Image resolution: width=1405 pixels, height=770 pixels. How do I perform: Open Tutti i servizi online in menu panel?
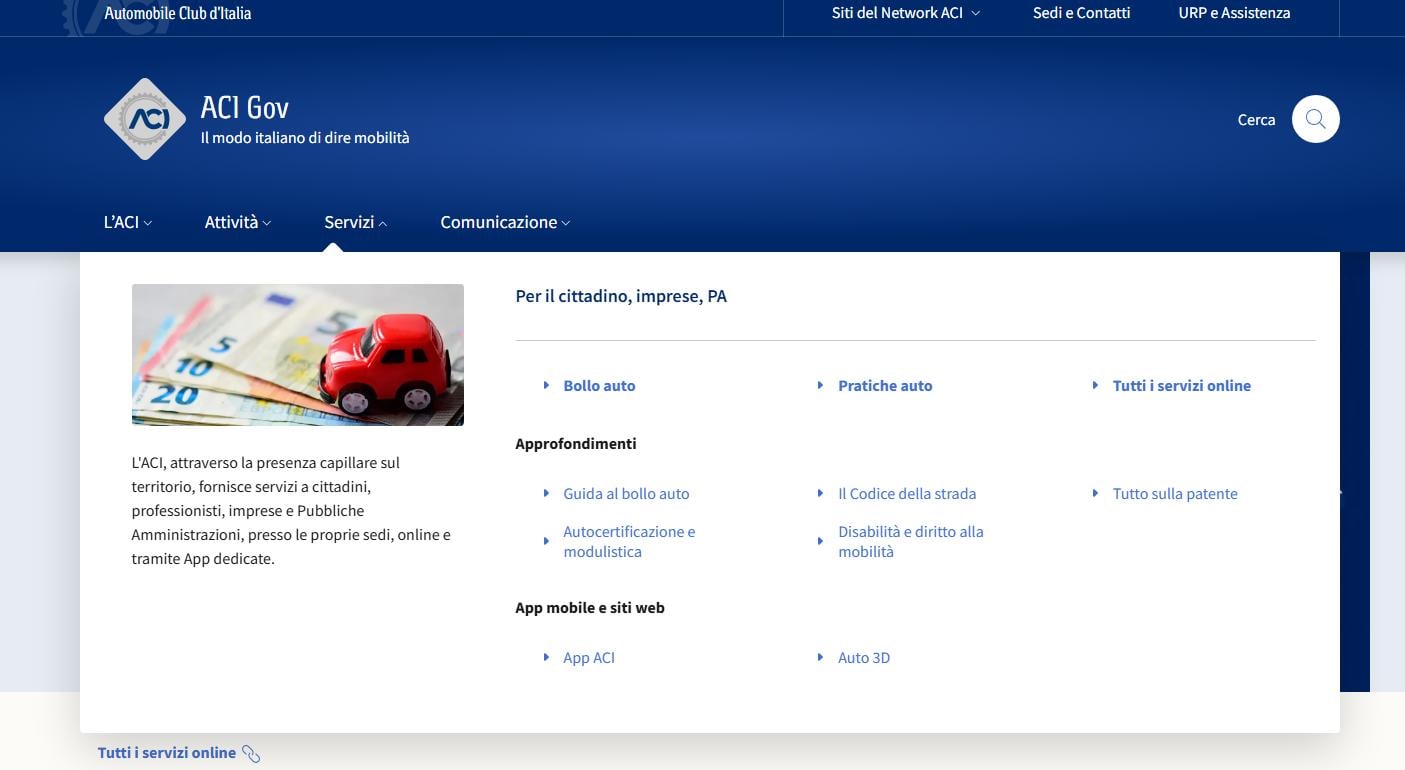[x=1181, y=386]
